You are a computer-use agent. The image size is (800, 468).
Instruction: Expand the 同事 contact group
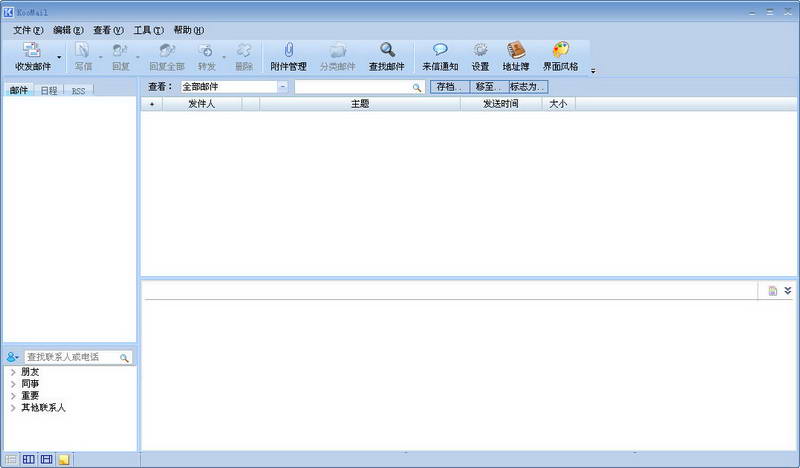point(13,384)
